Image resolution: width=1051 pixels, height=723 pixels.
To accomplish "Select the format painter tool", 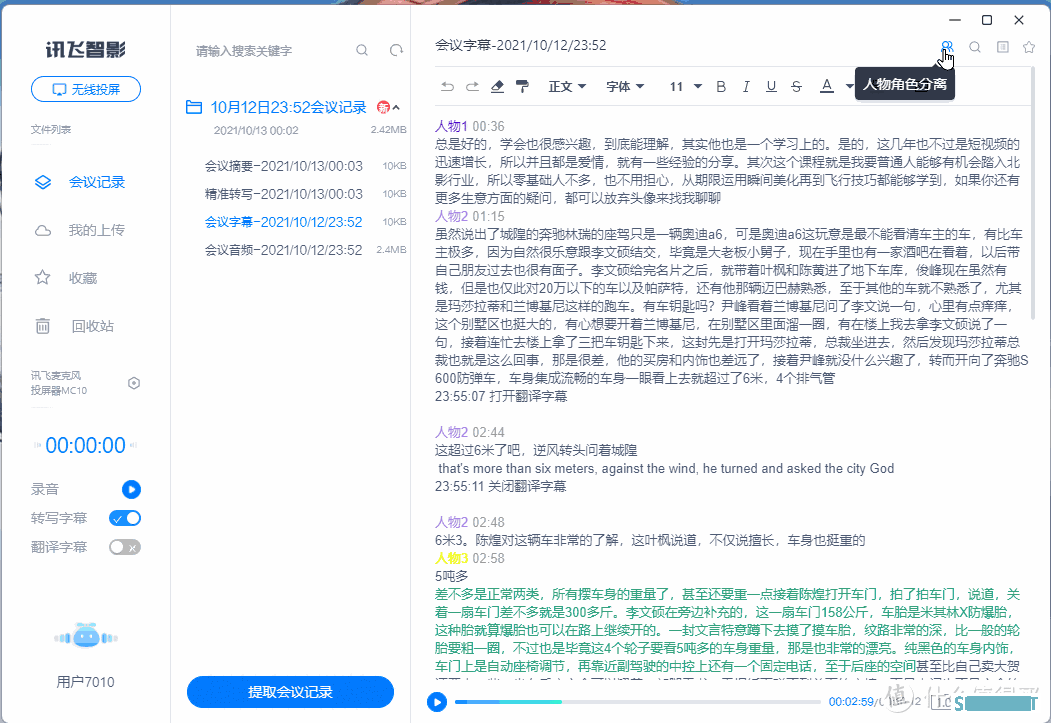I will (521, 87).
